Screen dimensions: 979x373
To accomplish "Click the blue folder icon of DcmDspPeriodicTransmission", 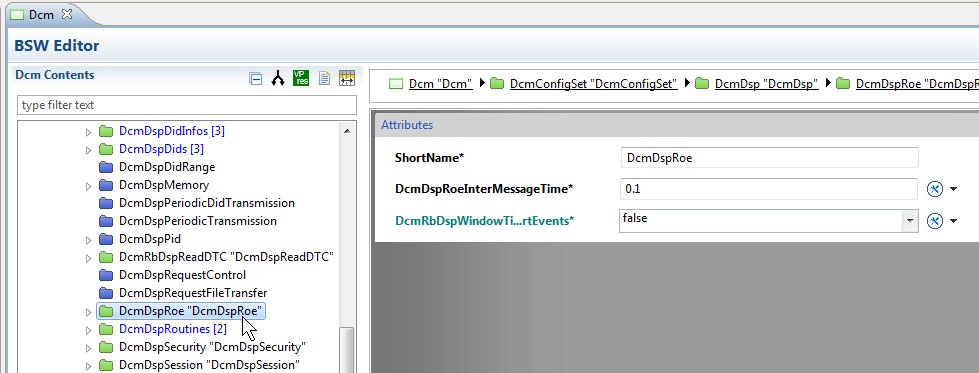I will pyautogui.click(x=106, y=221).
